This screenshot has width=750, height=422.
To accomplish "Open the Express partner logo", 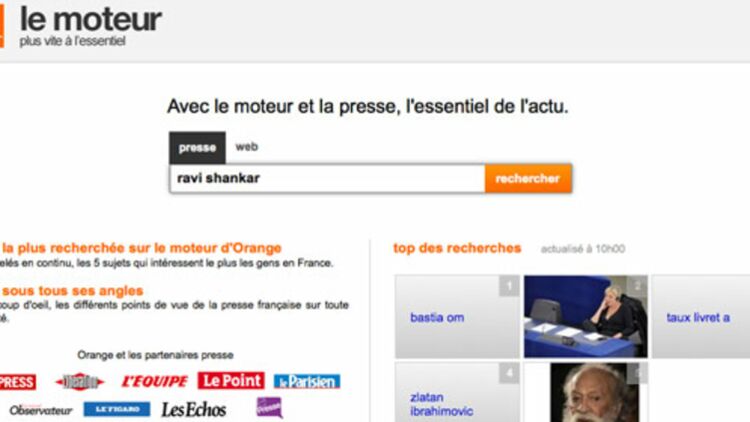I will (18, 382).
